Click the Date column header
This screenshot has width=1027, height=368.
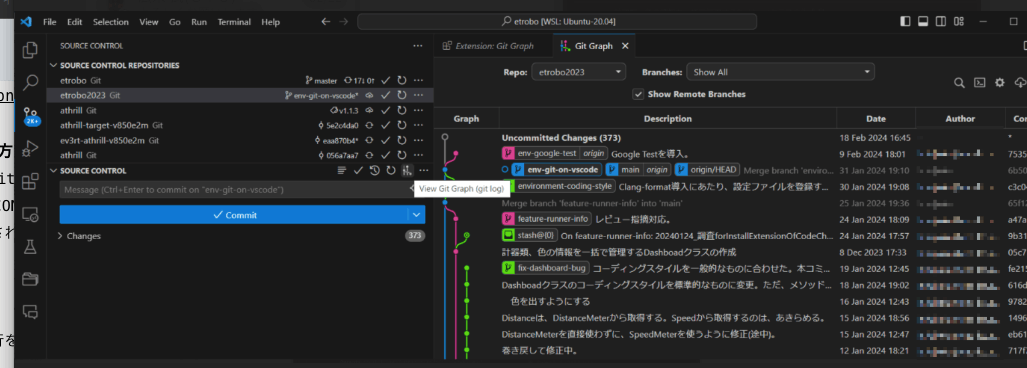876,119
